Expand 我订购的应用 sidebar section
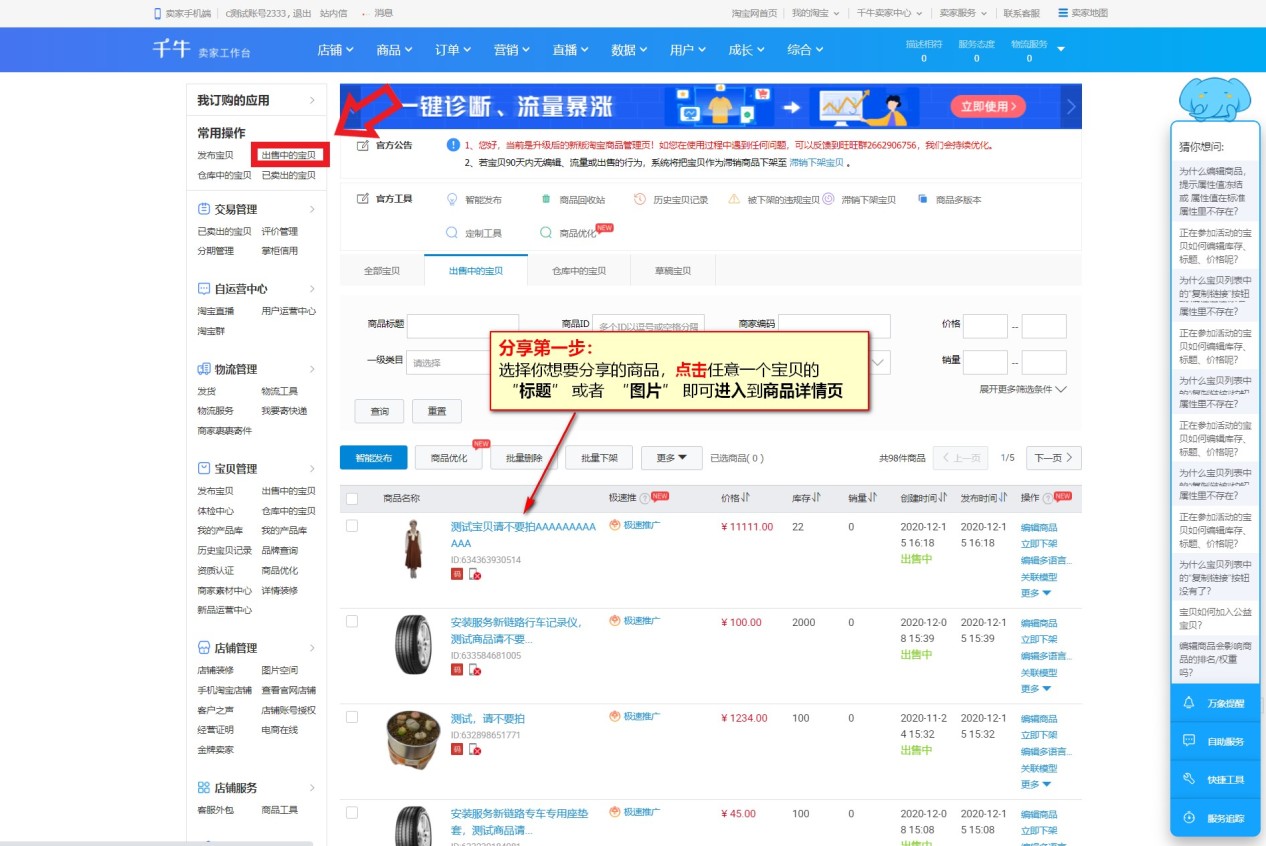Screen dimensions: 1266x846 pos(256,100)
